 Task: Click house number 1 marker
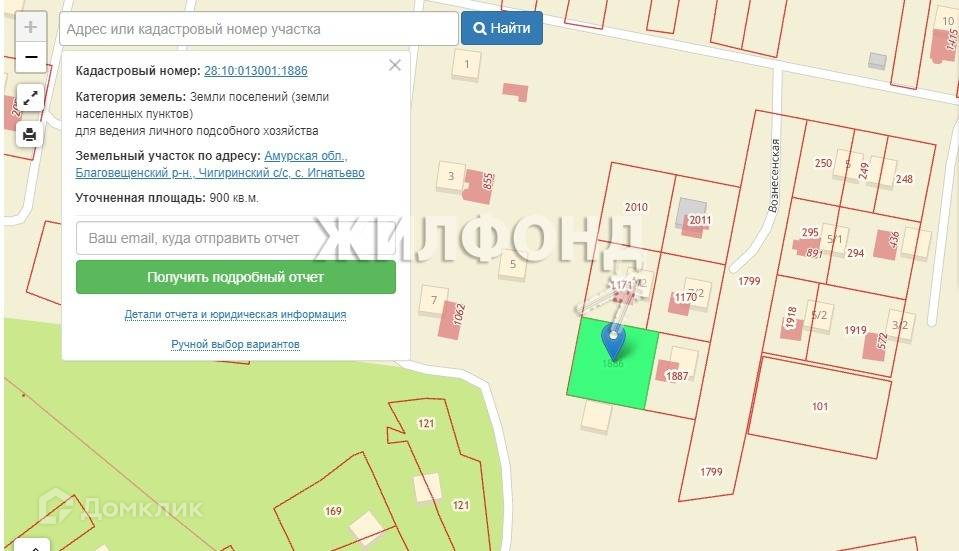(467, 64)
